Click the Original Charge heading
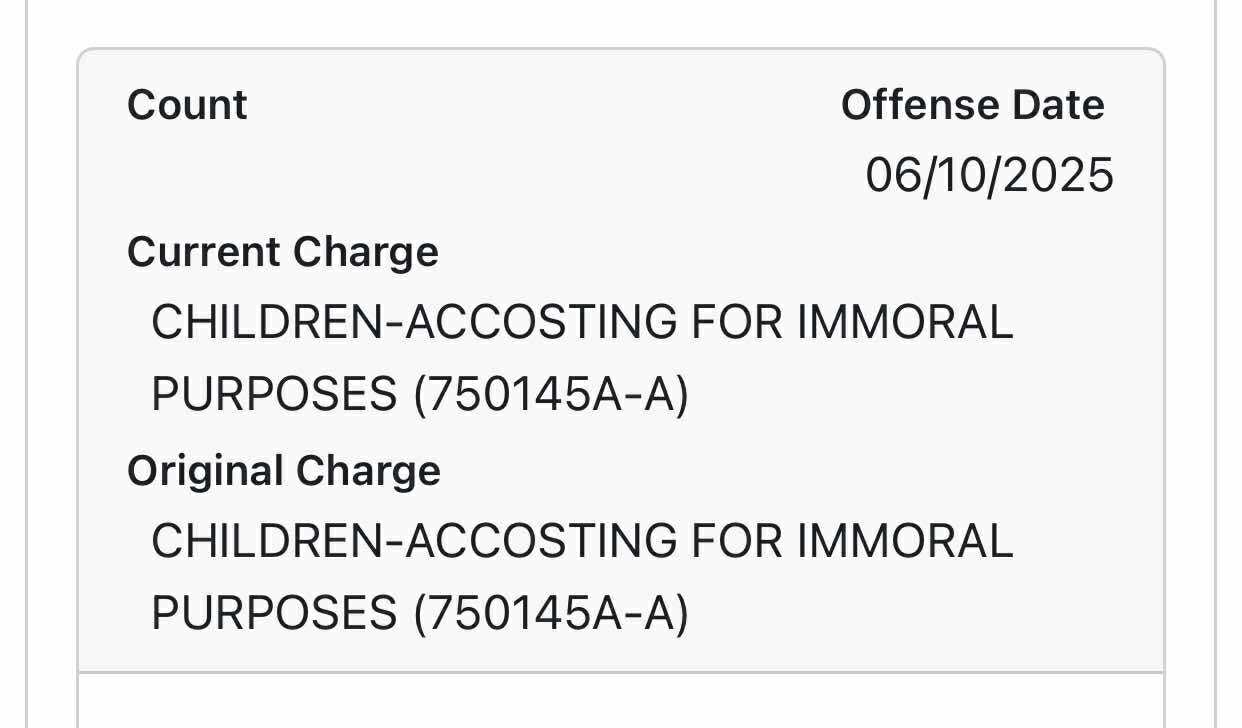 point(284,471)
